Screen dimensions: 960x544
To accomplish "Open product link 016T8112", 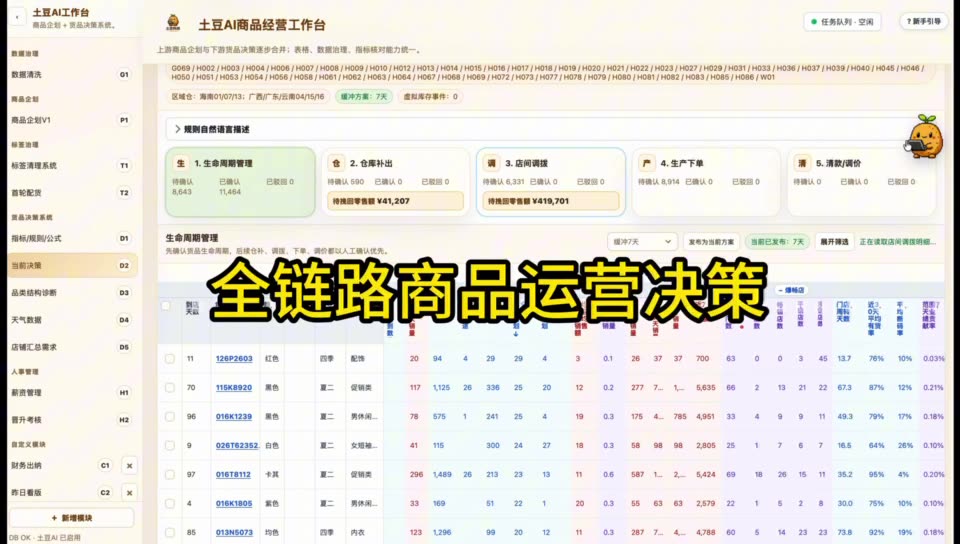I will [233, 475].
